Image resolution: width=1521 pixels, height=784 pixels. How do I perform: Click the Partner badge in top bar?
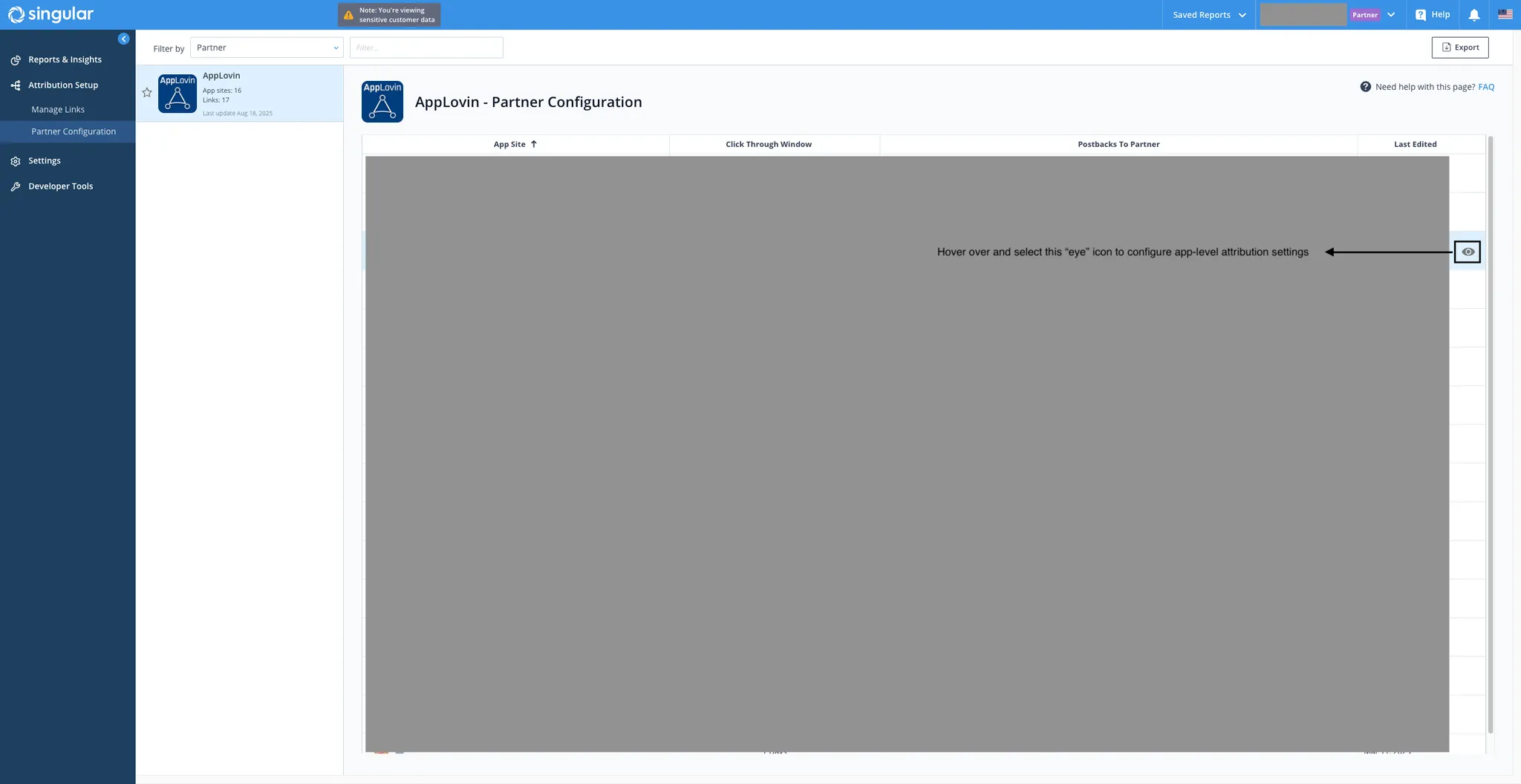tap(1365, 15)
